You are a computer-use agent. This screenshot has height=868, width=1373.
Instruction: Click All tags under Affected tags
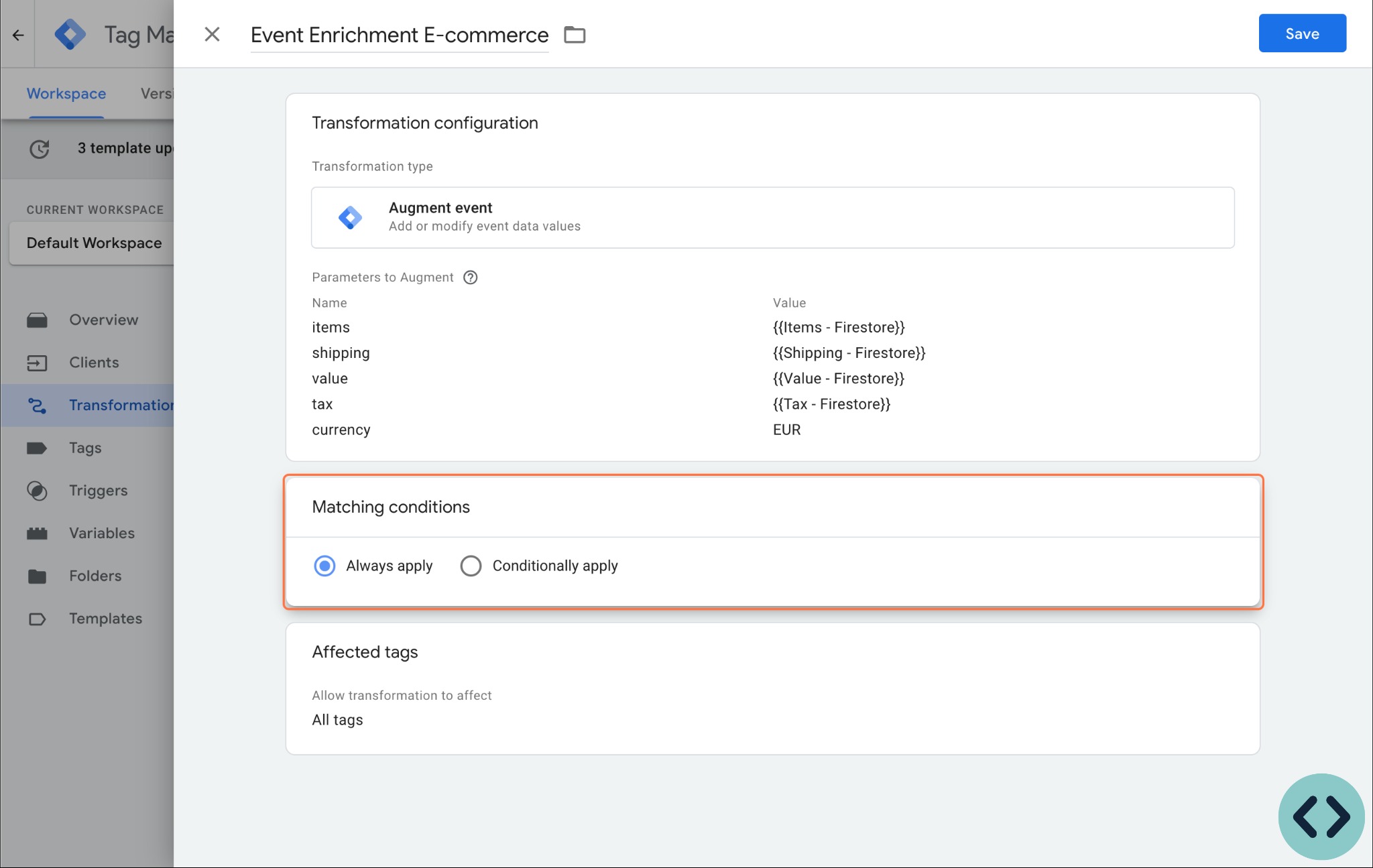tap(337, 720)
